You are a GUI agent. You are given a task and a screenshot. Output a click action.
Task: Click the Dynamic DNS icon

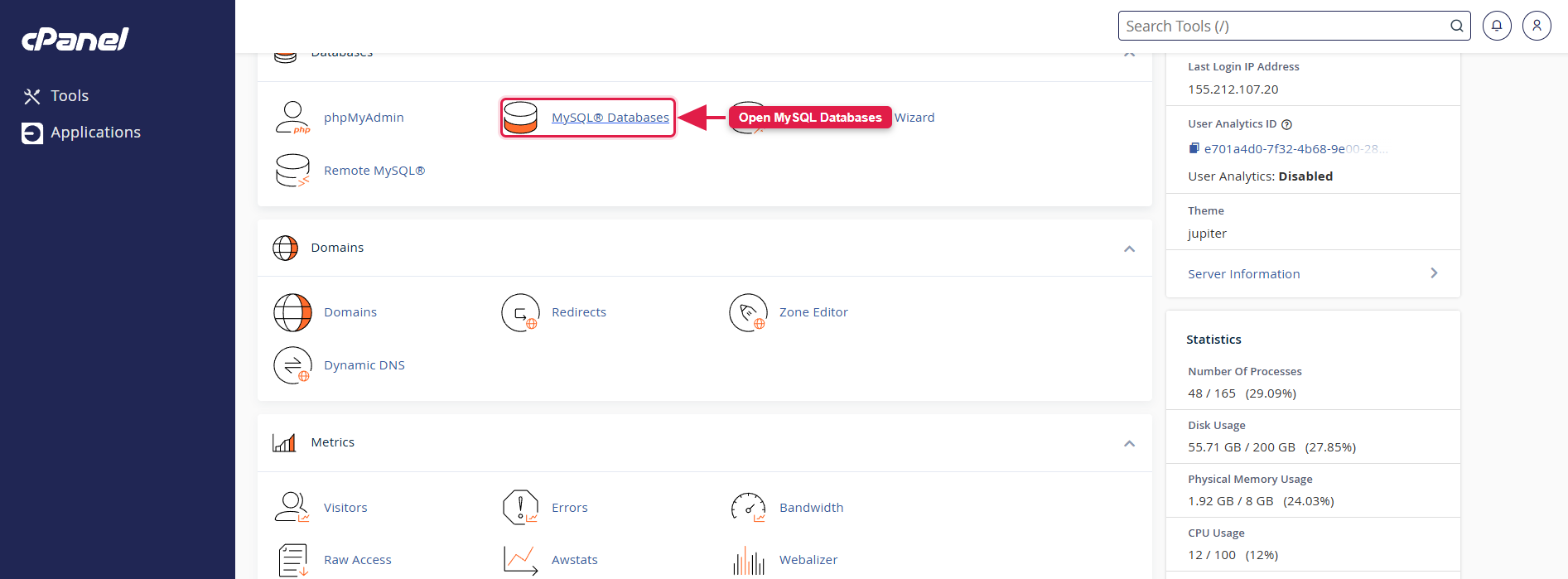pyautogui.click(x=292, y=365)
